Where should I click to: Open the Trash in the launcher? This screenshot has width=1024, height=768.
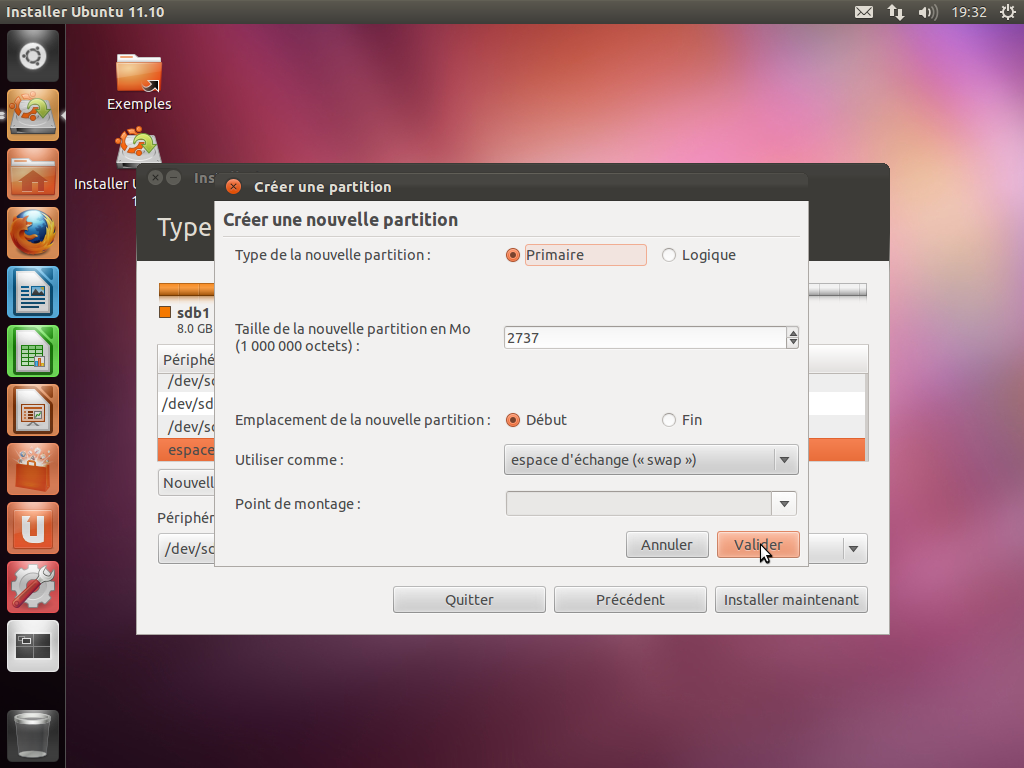(x=33, y=736)
